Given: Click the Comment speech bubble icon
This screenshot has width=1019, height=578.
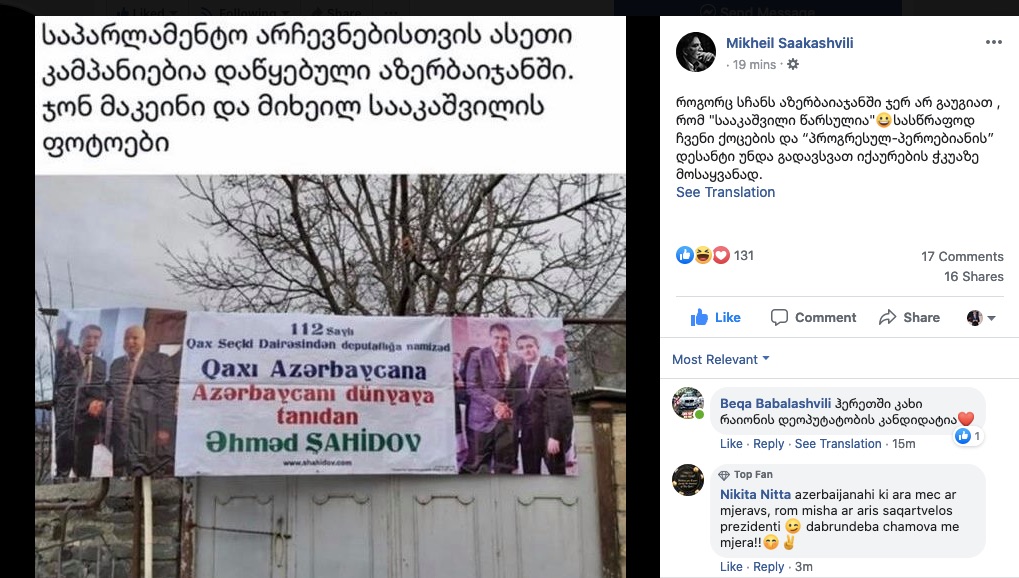Looking at the screenshot, I should (x=779, y=317).
